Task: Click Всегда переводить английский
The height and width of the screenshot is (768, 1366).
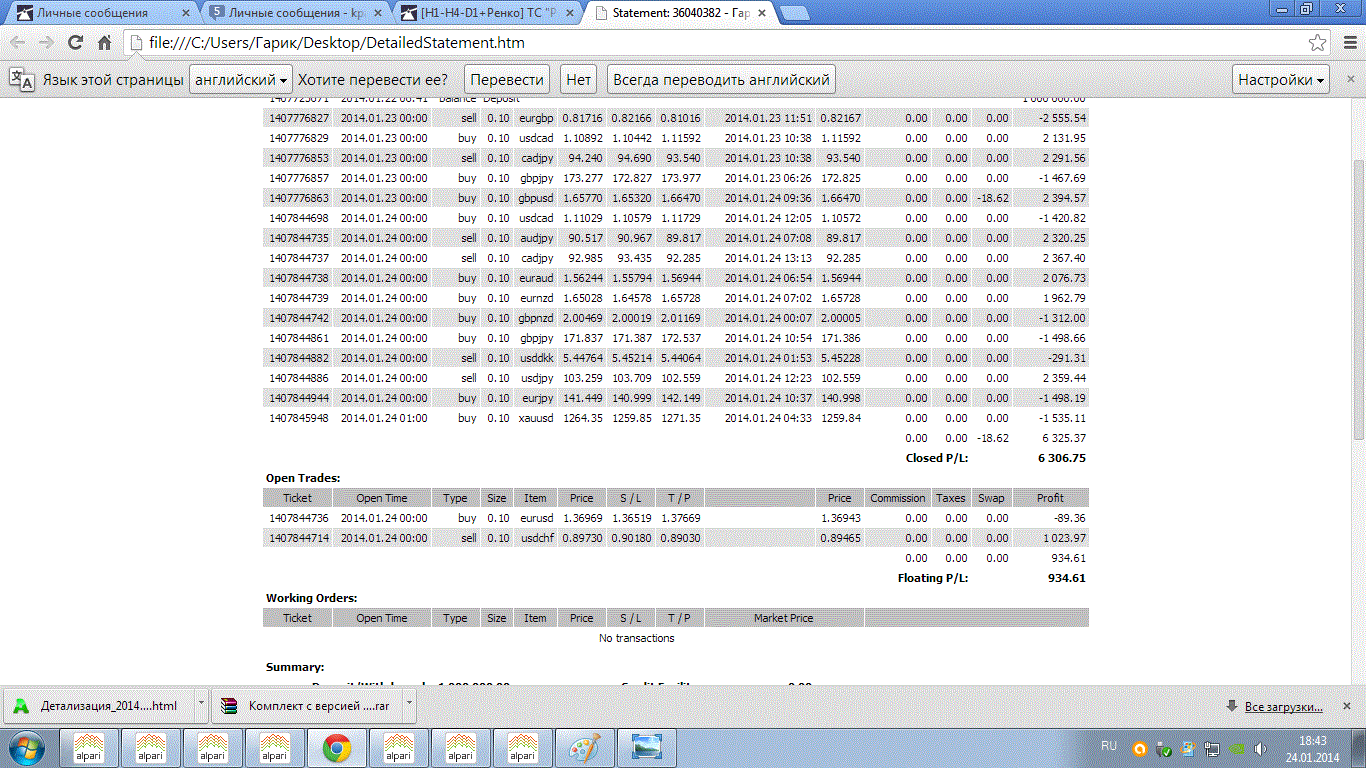Action: [721, 80]
